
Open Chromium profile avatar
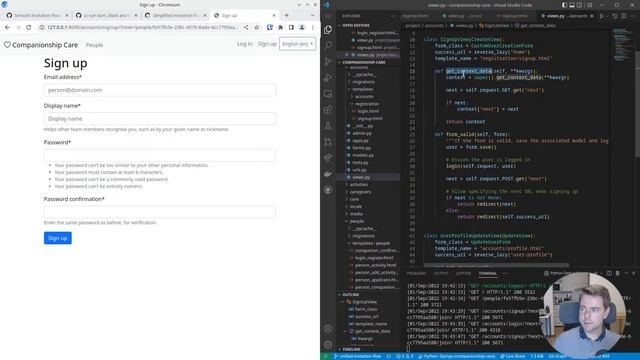302,27
